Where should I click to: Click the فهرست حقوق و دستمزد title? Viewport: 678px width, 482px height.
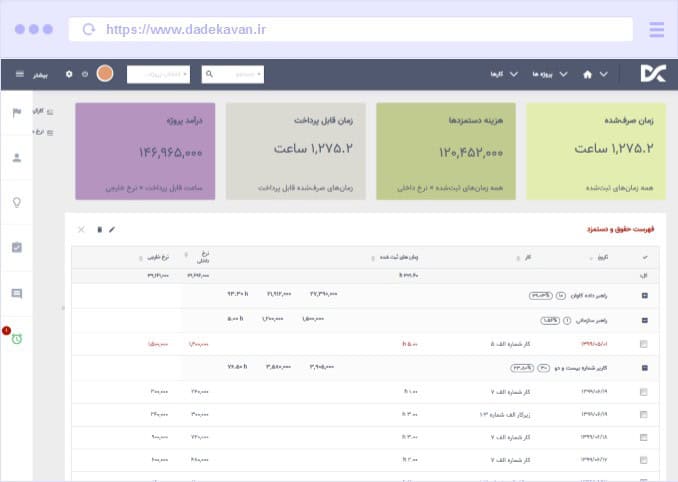pyautogui.click(x=620, y=229)
